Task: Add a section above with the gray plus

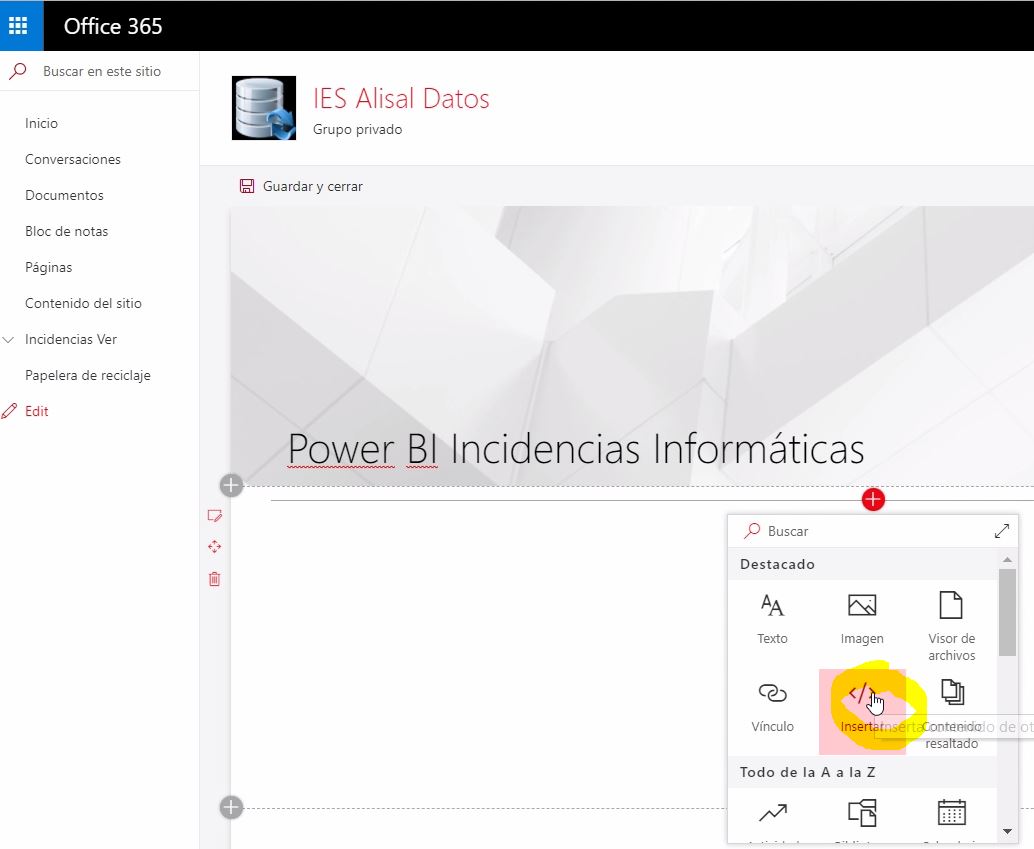Action: 231,486
